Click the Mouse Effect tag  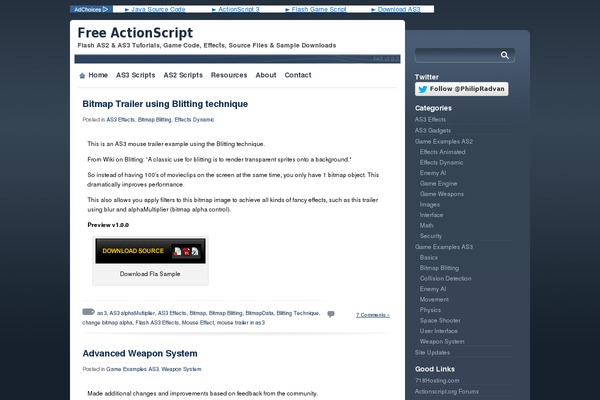coord(198,323)
